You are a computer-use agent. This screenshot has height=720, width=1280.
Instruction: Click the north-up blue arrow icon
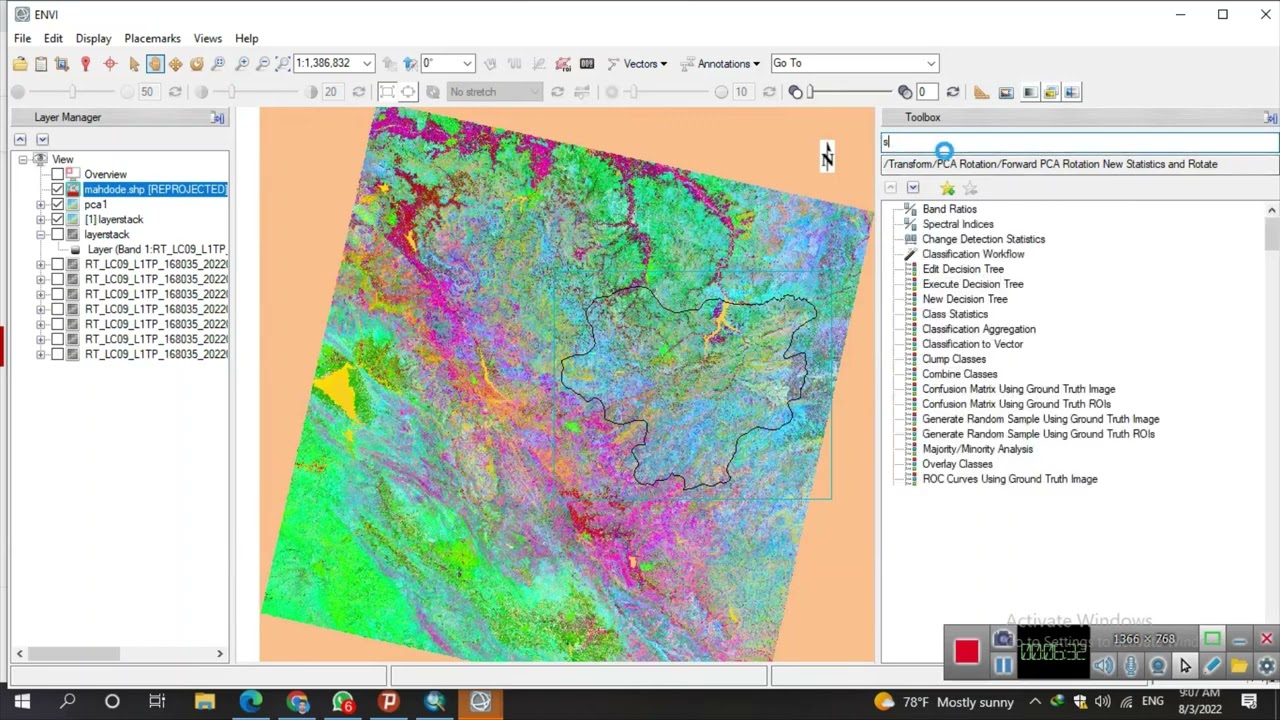pos(410,64)
